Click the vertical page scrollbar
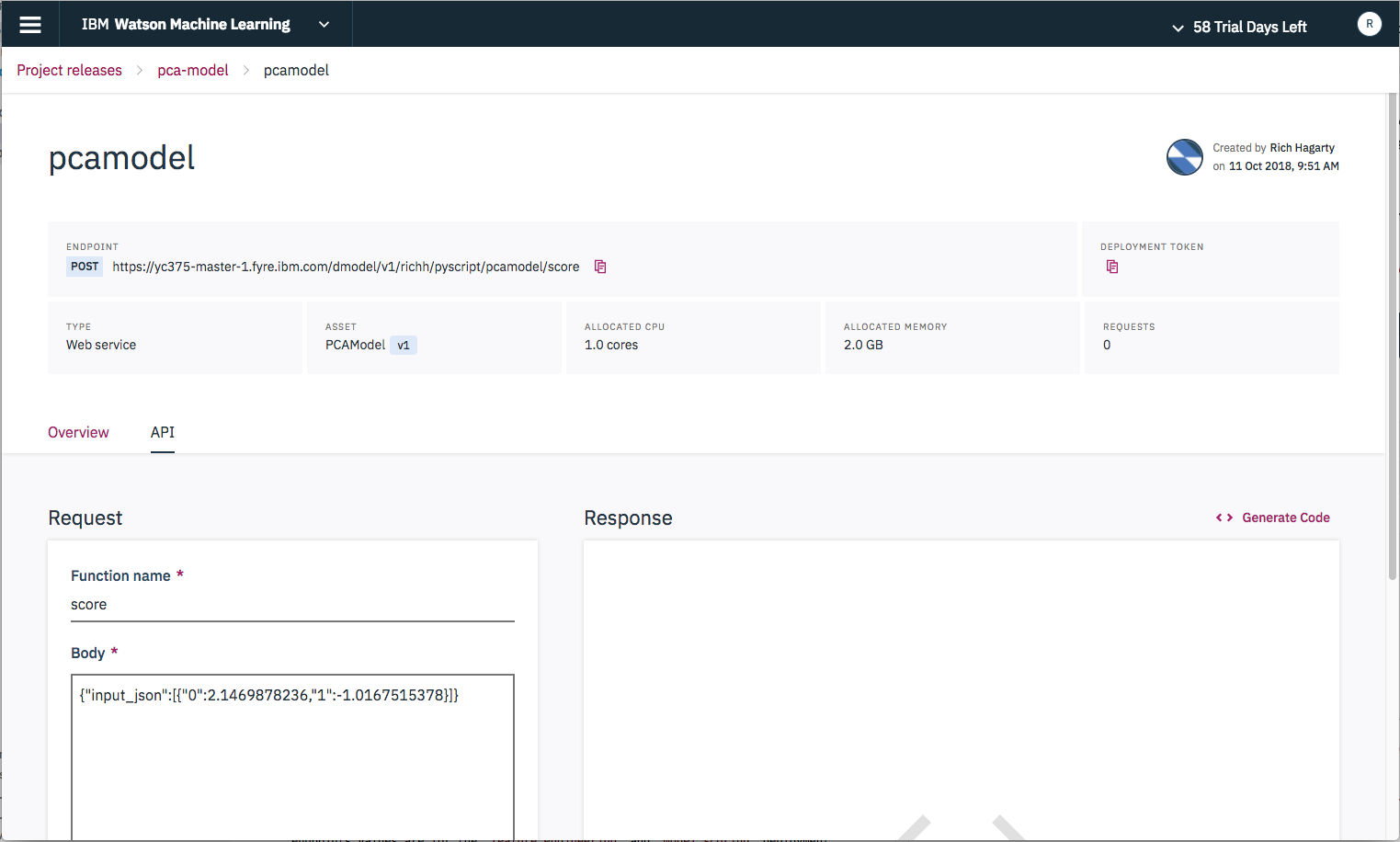Viewport: 1400px width, 842px height. 1392,336
